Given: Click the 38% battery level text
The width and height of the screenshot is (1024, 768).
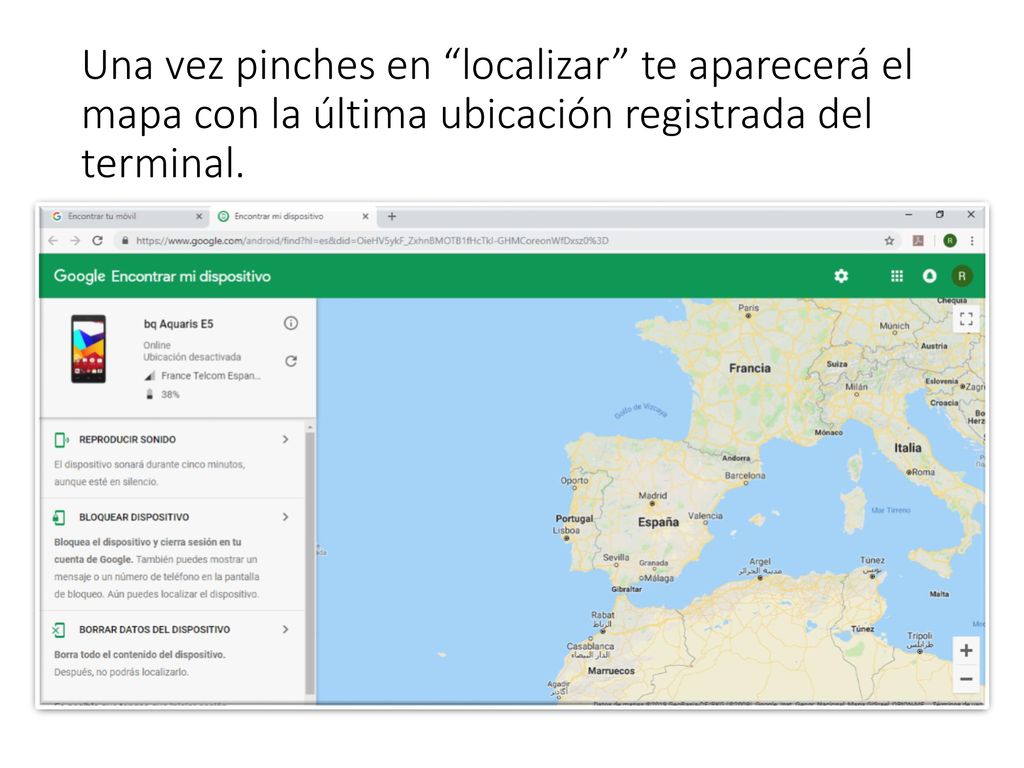Looking at the screenshot, I should [170, 394].
